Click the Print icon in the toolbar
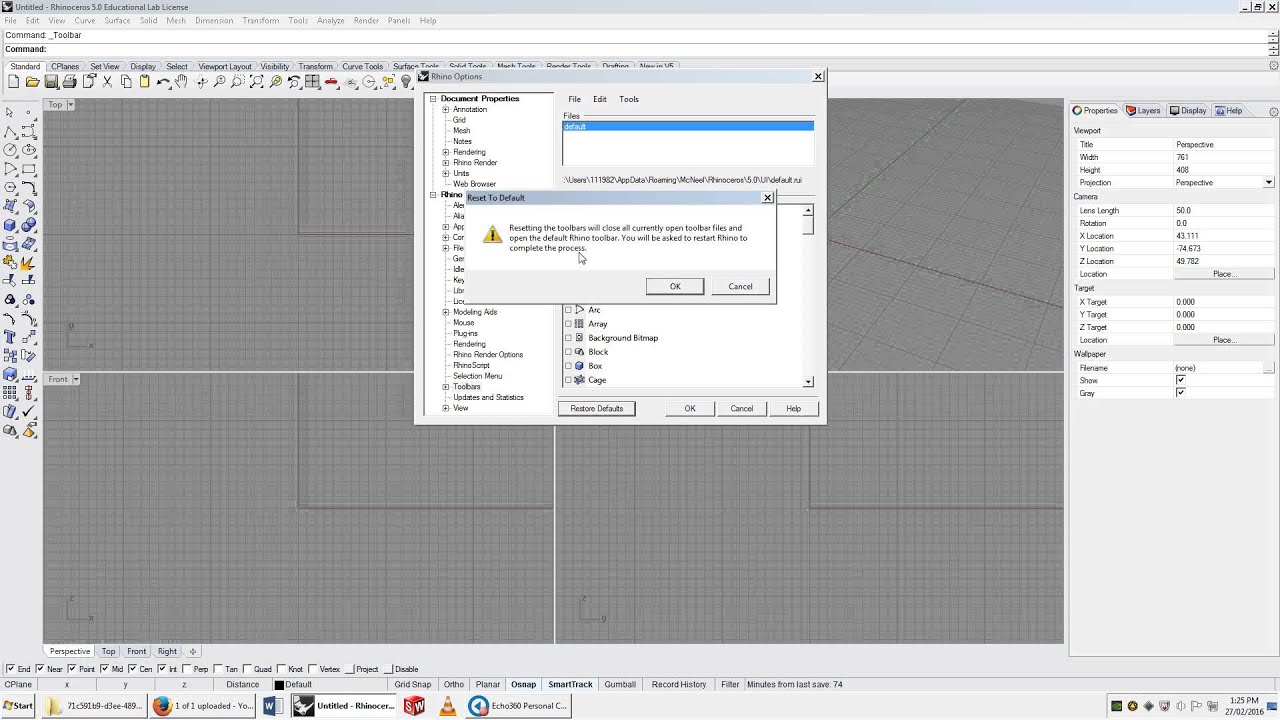1280x720 pixels. click(69, 82)
